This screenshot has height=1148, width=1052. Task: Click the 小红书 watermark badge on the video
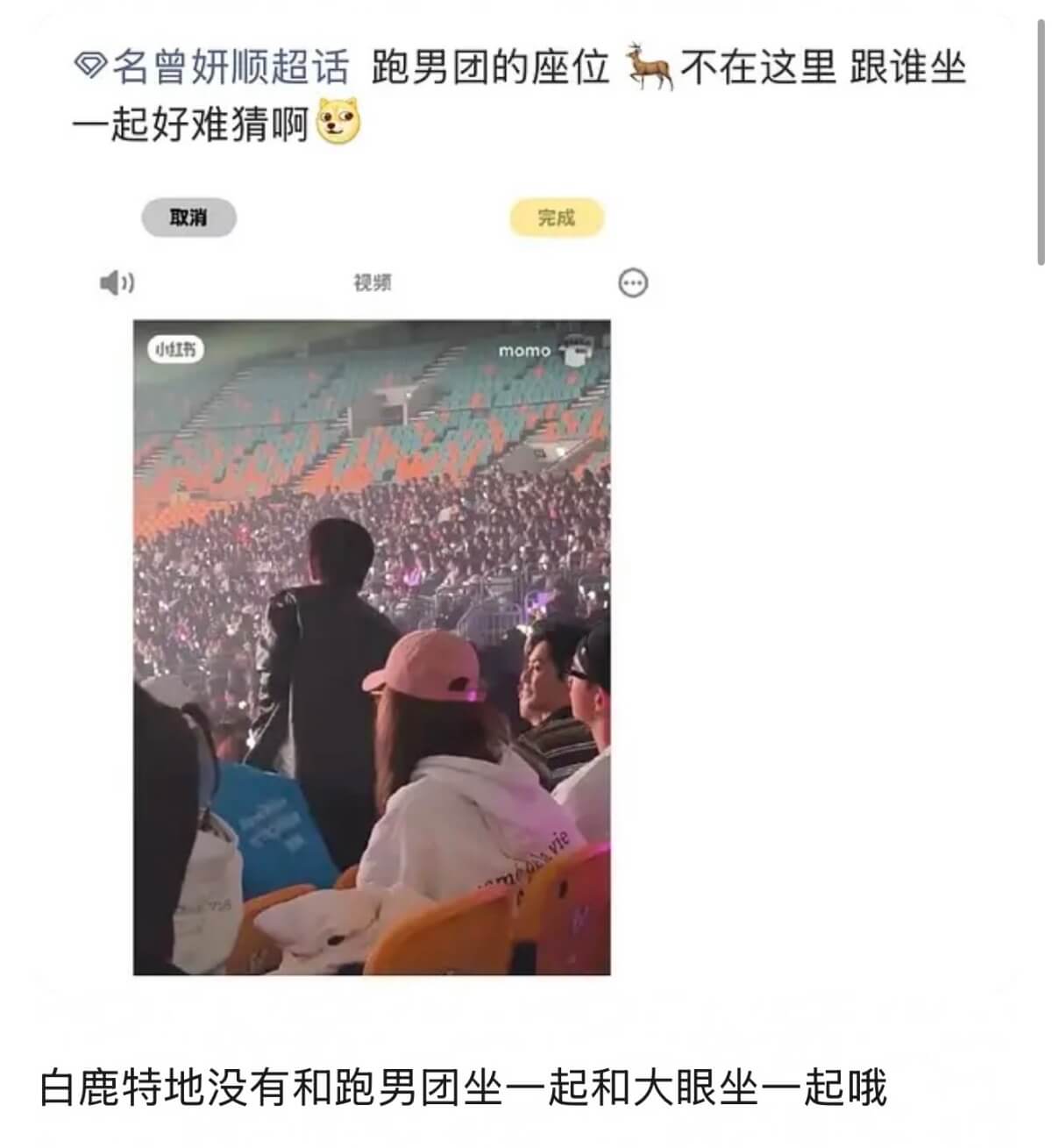pos(174,350)
